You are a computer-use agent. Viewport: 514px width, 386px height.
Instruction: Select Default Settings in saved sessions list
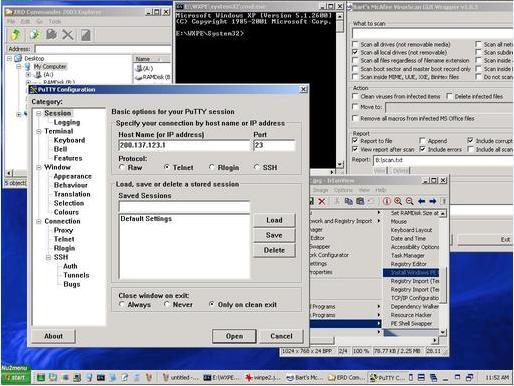tap(146, 219)
